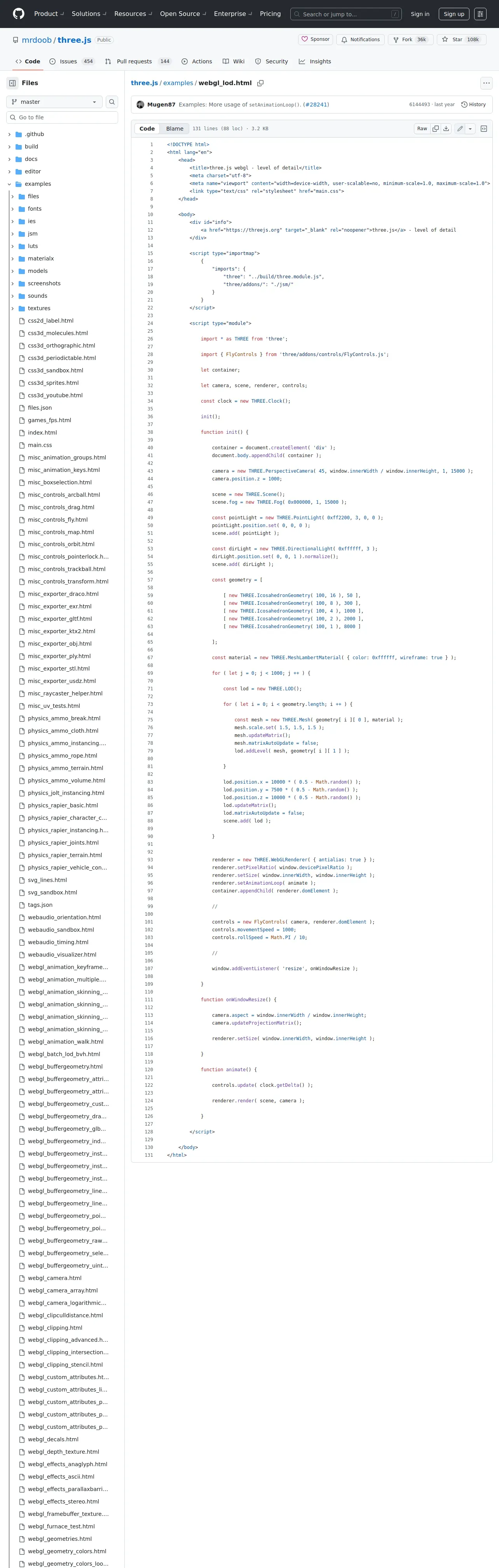
Task: Open the Enterprise menu
Action: tap(232, 14)
